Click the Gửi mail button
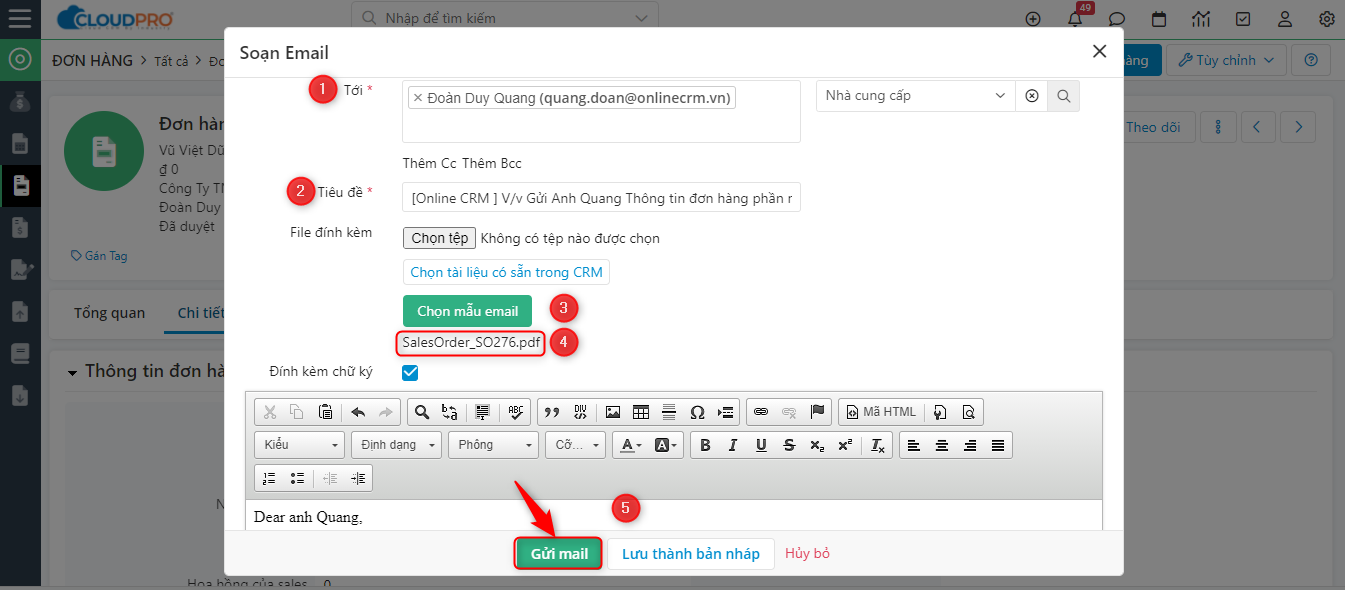Image resolution: width=1345 pixels, height=590 pixels. (x=559, y=554)
